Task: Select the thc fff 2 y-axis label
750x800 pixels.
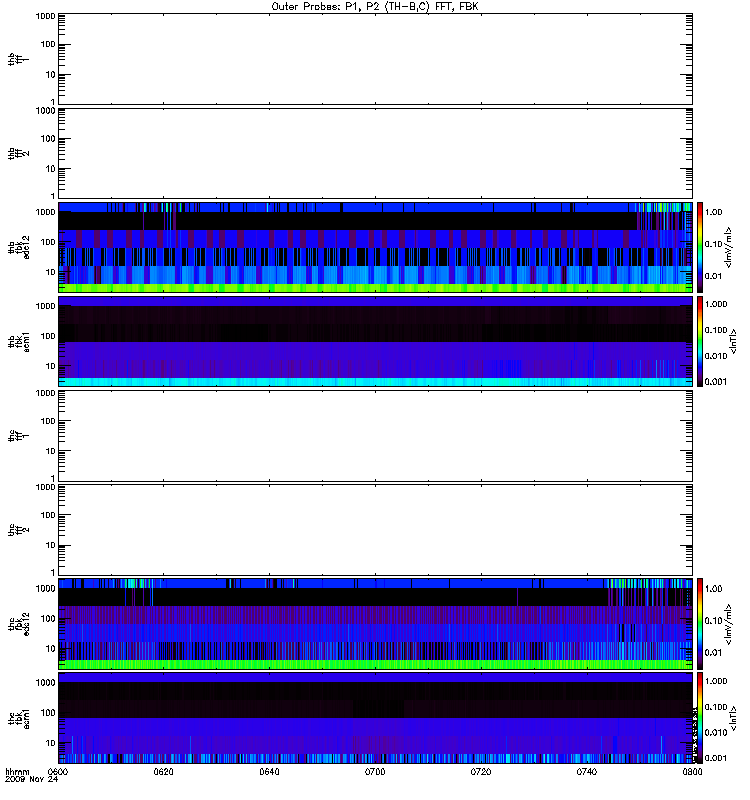Action: [x=17, y=530]
